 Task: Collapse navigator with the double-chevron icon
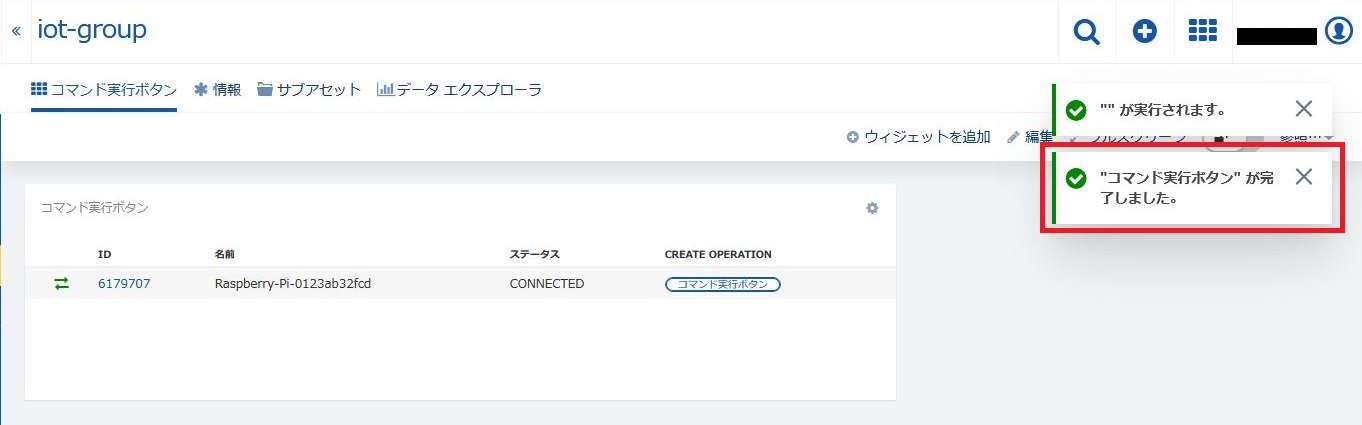pyautogui.click(x=16, y=31)
